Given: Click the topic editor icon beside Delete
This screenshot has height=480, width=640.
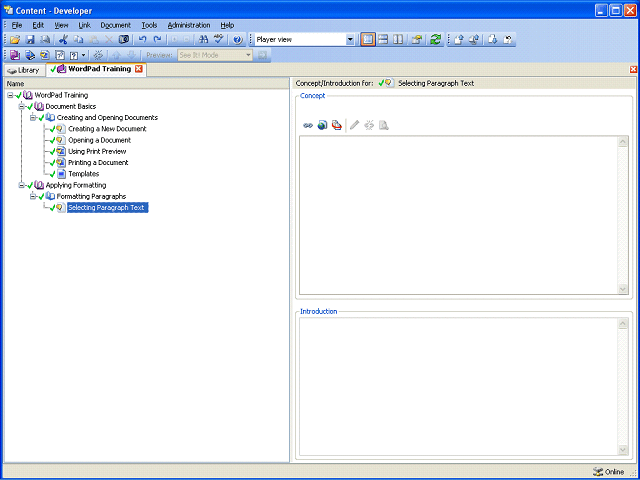Looking at the screenshot, I should coord(124,40).
